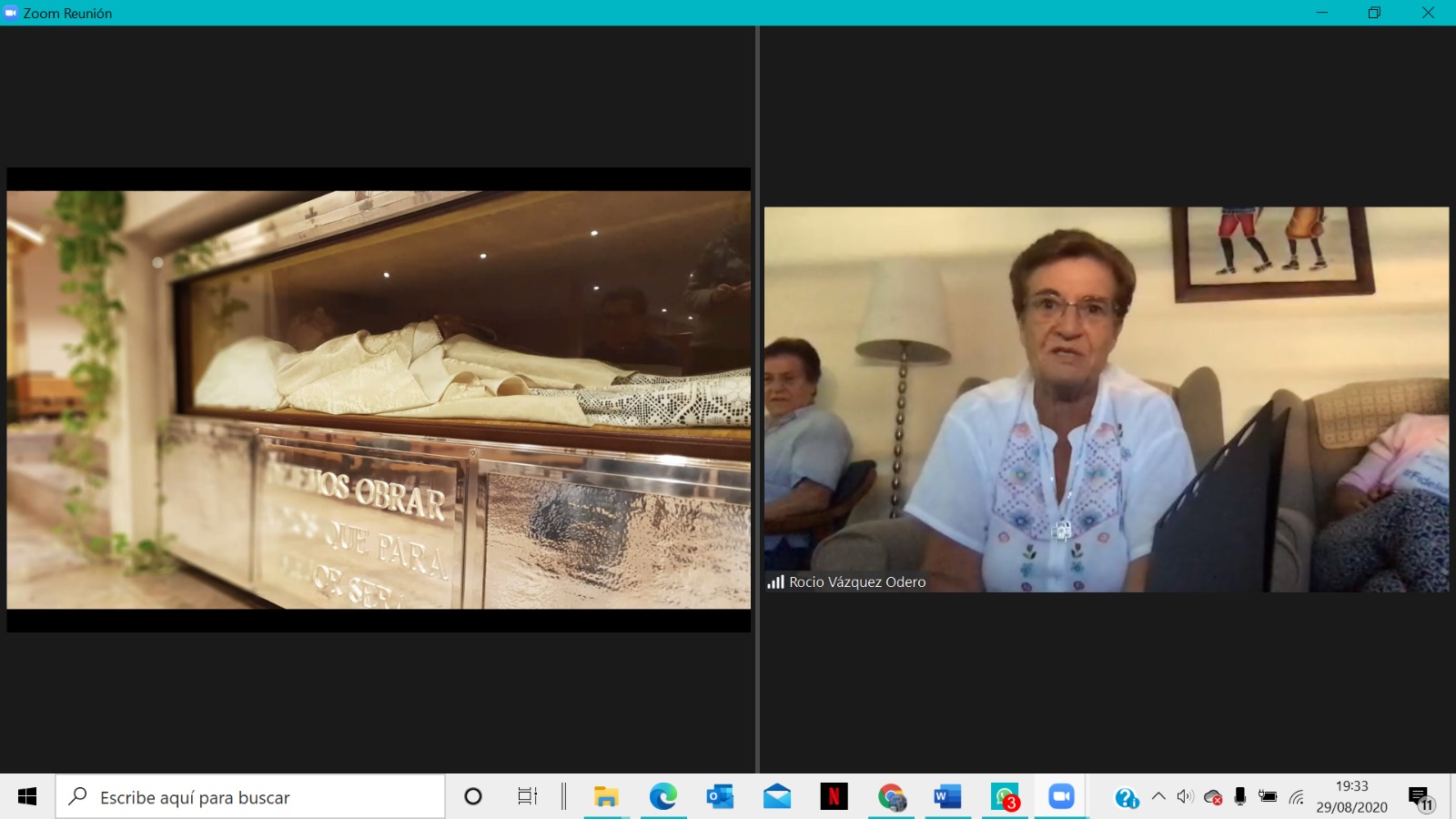Open Task View on the taskbar
Screen dimensions: 1456x819
(x=527, y=797)
